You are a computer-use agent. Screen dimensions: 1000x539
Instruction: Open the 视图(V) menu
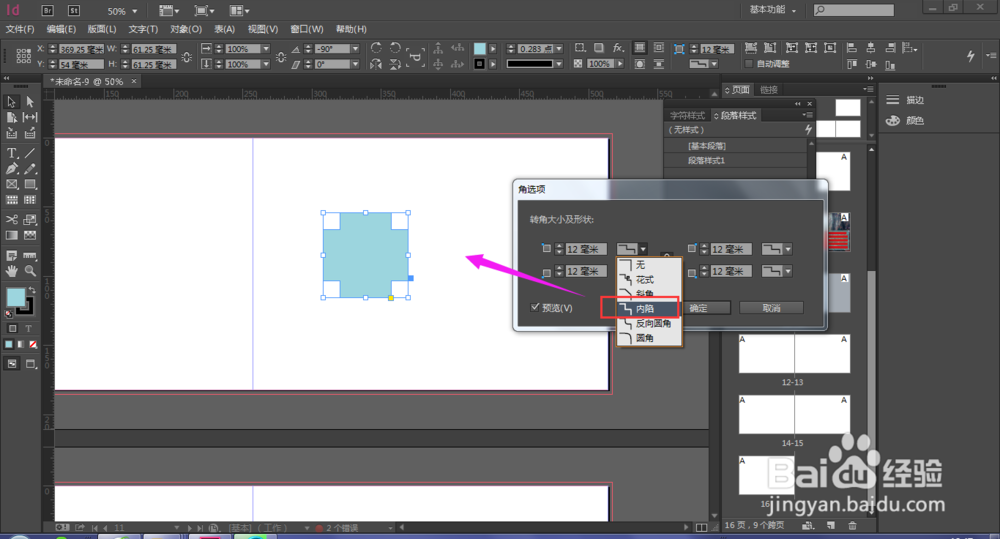click(x=263, y=29)
